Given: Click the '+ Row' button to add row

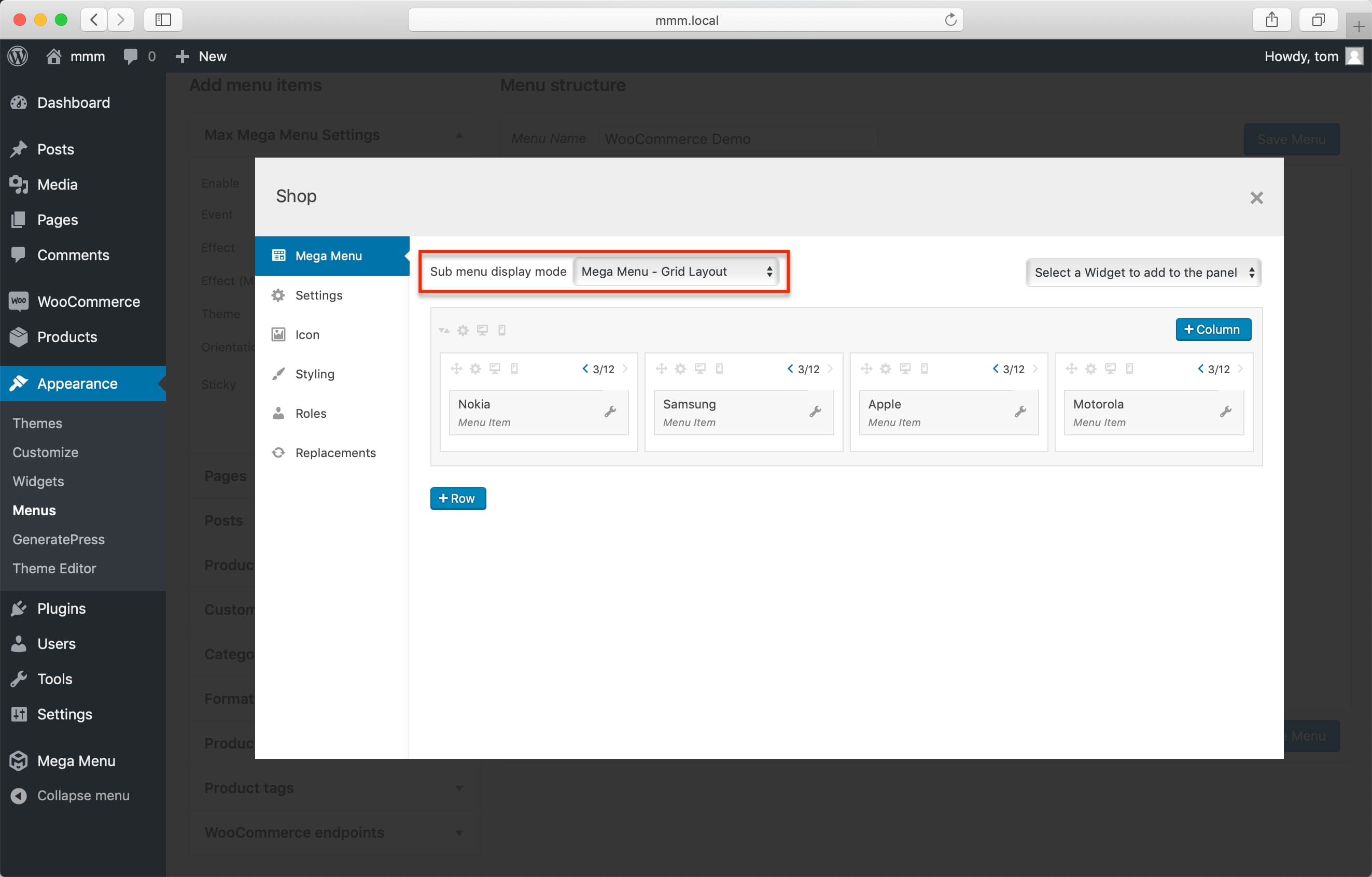Looking at the screenshot, I should click(458, 498).
